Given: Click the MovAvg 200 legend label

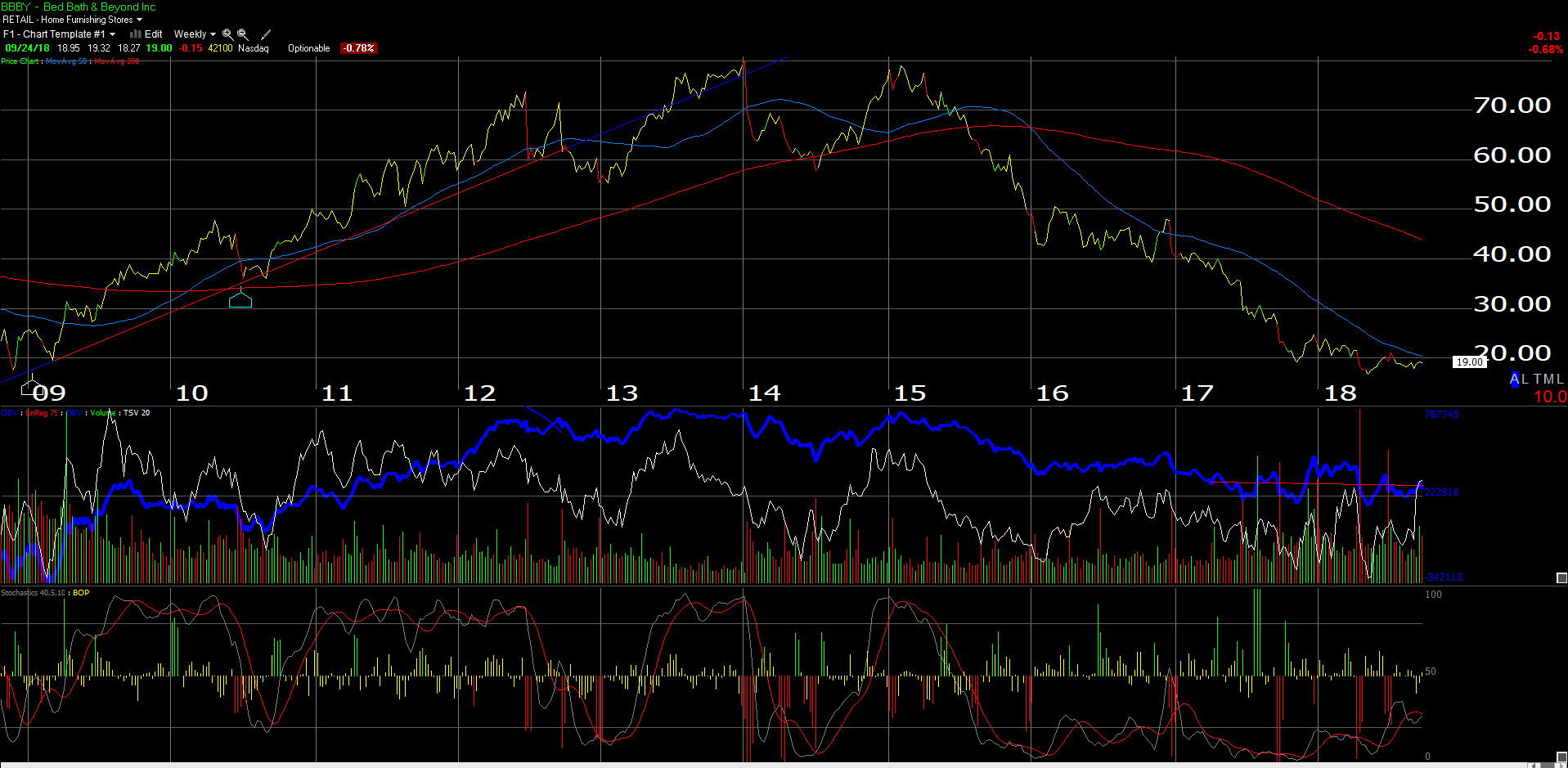Looking at the screenshot, I should point(117,61).
